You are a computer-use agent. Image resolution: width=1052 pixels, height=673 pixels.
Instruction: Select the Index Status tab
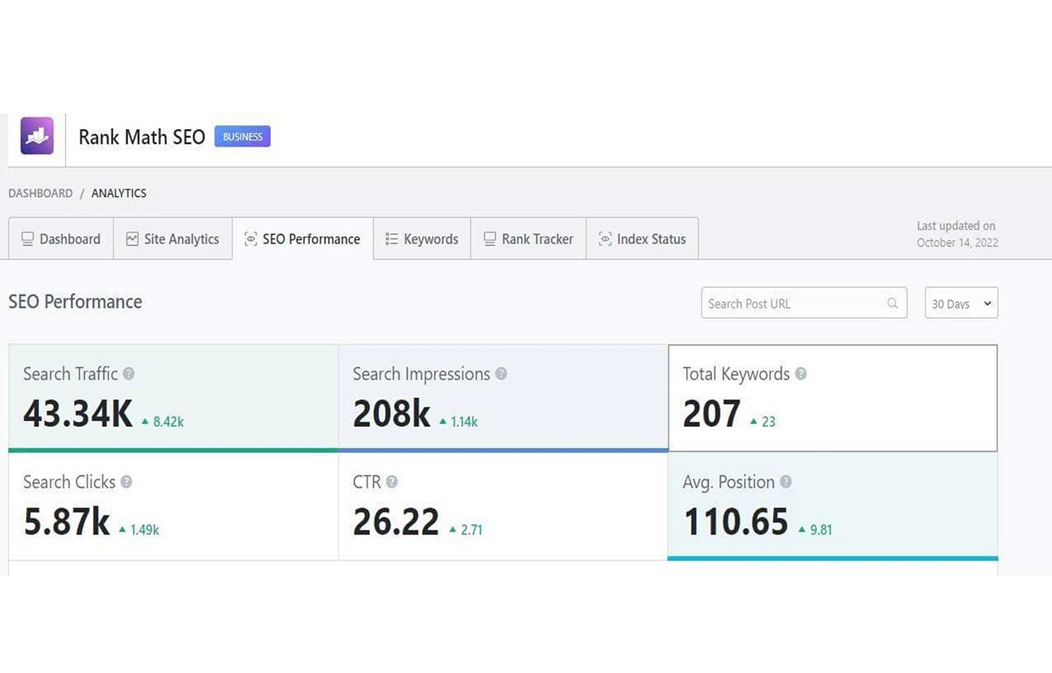(x=642, y=239)
